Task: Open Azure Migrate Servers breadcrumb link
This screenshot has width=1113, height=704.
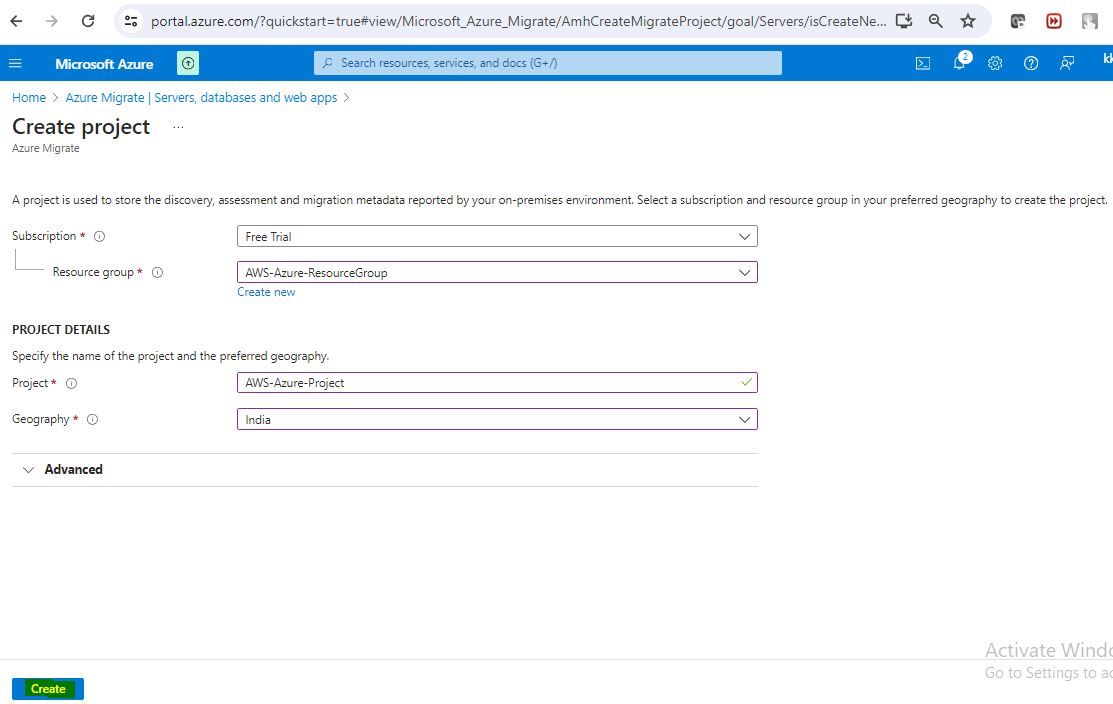Action: pyautogui.click(x=201, y=98)
